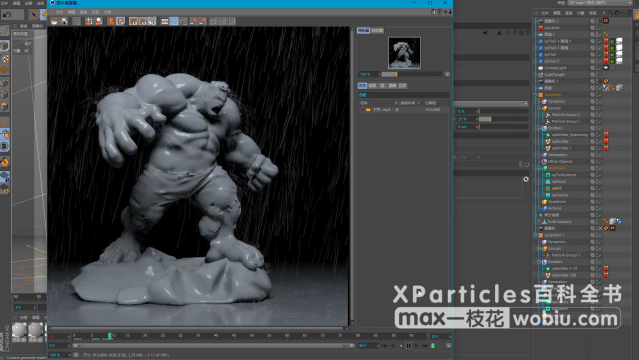Collapse the Groups node under xpSystem.1
This screenshot has width=639, height=360.
coord(539,248)
